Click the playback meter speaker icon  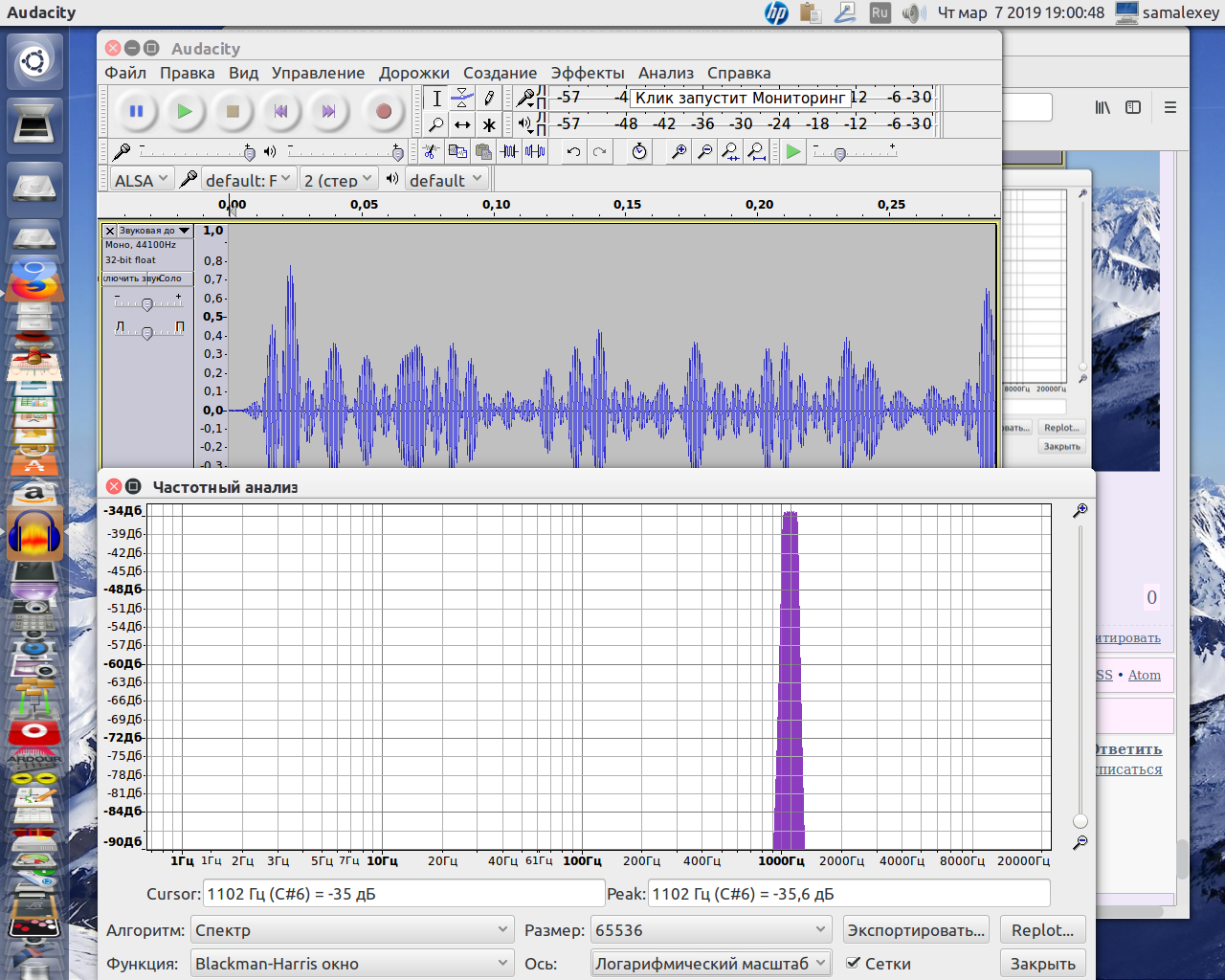[525, 123]
